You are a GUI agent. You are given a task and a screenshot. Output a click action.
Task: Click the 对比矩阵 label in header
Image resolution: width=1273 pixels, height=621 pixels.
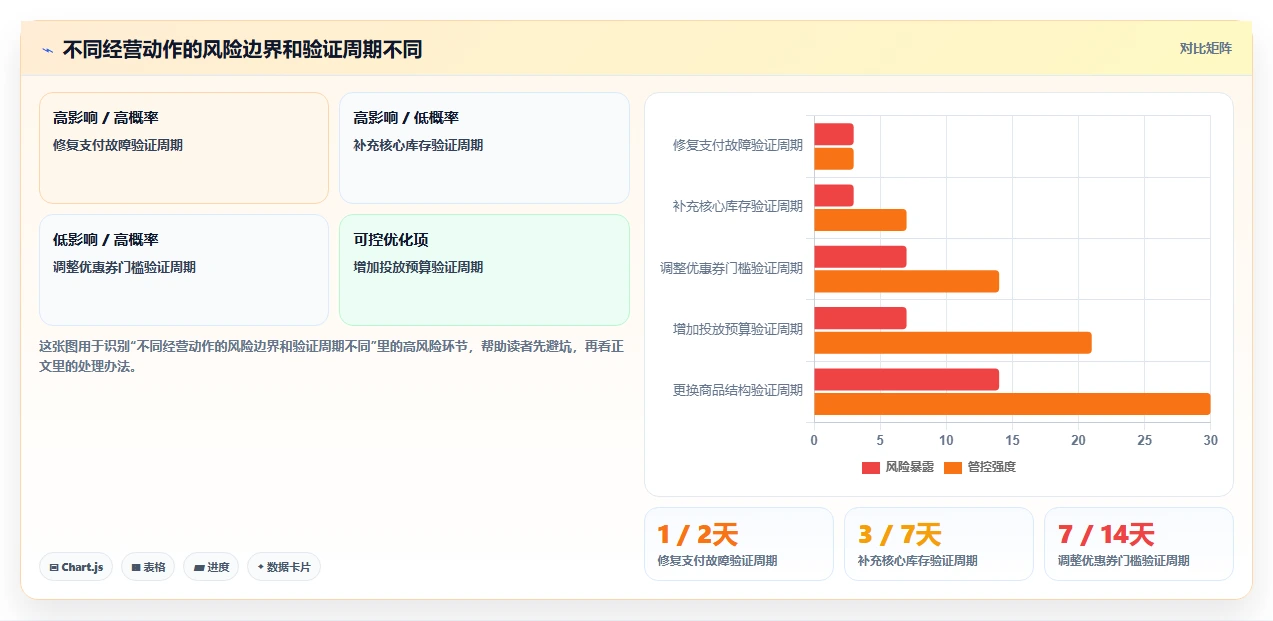1205,48
